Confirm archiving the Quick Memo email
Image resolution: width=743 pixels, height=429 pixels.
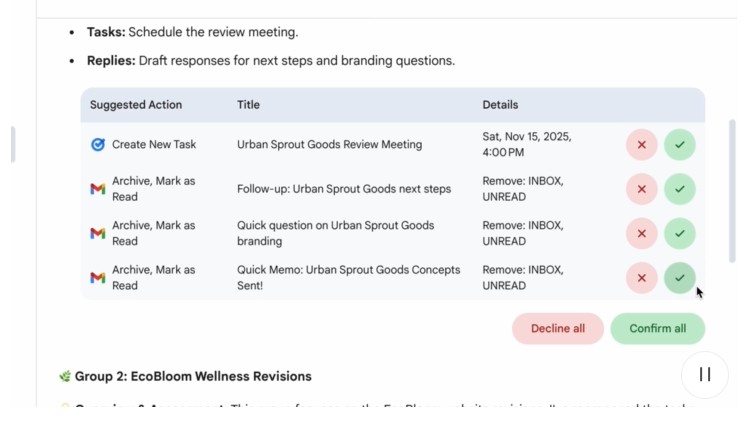pos(680,278)
